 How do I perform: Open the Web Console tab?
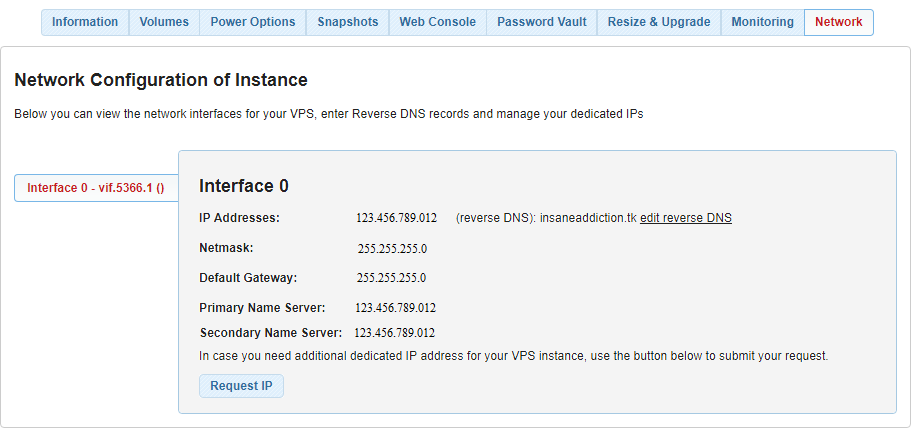click(437, 22)
